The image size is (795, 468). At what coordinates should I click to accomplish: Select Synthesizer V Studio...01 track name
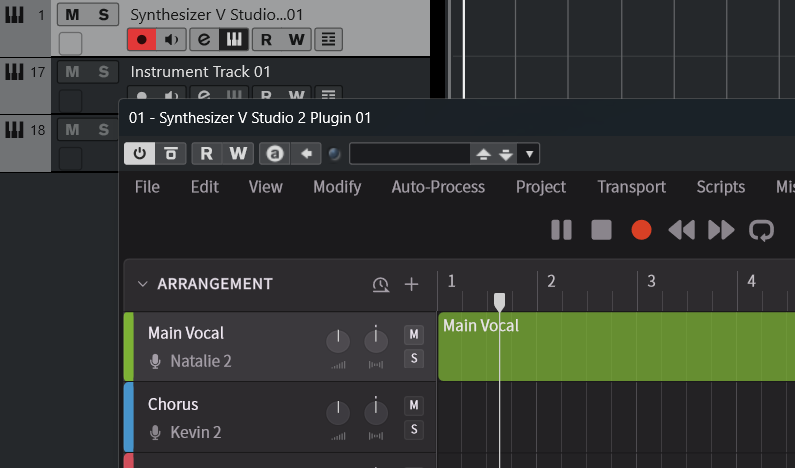pyautogui.click(x=216, y=15)
